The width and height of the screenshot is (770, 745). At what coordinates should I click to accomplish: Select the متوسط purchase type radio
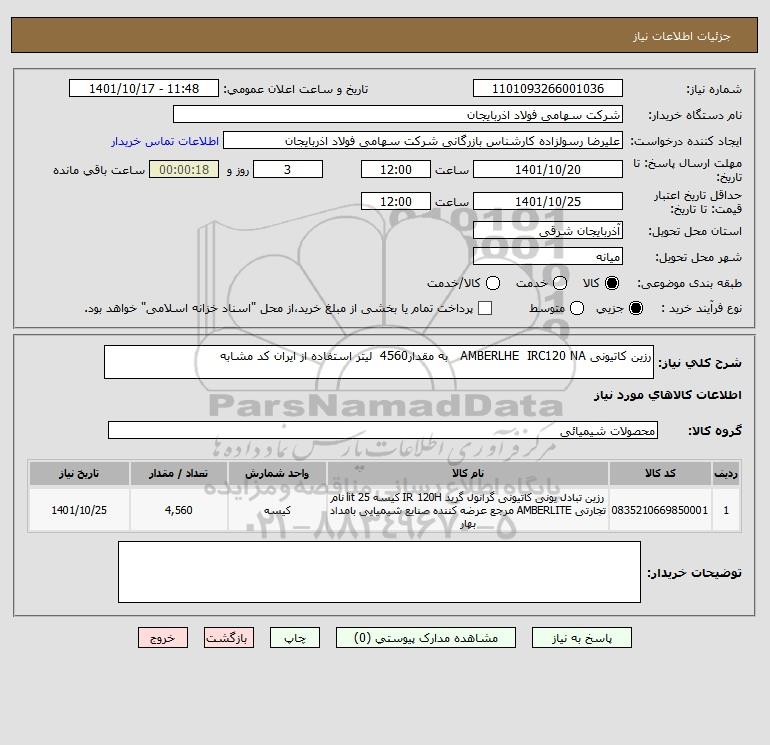577,308
